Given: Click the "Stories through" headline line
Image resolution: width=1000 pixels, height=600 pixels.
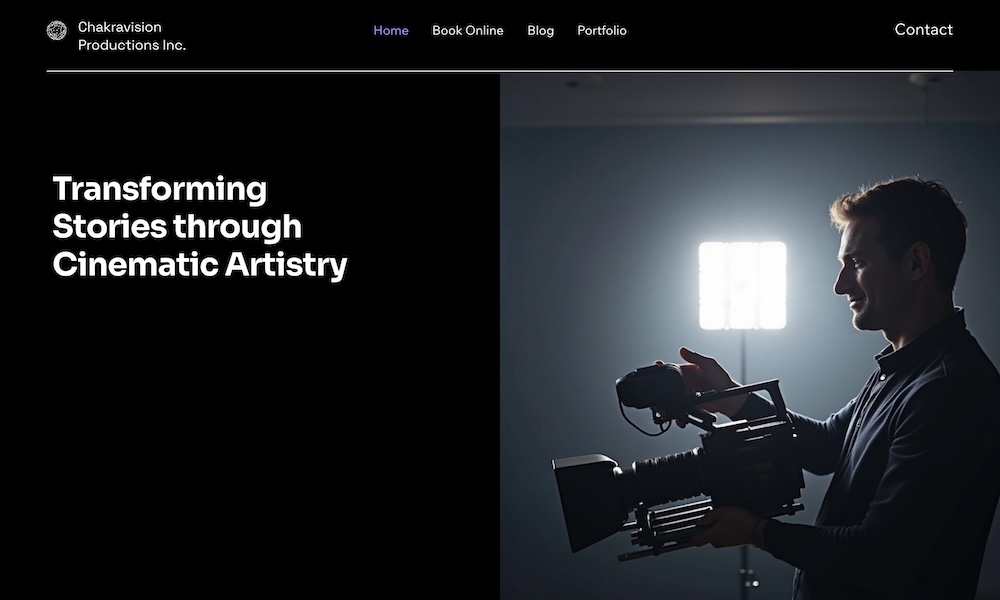Looking at the screenshot, I should pyautogui.click(x=177, y=226).
